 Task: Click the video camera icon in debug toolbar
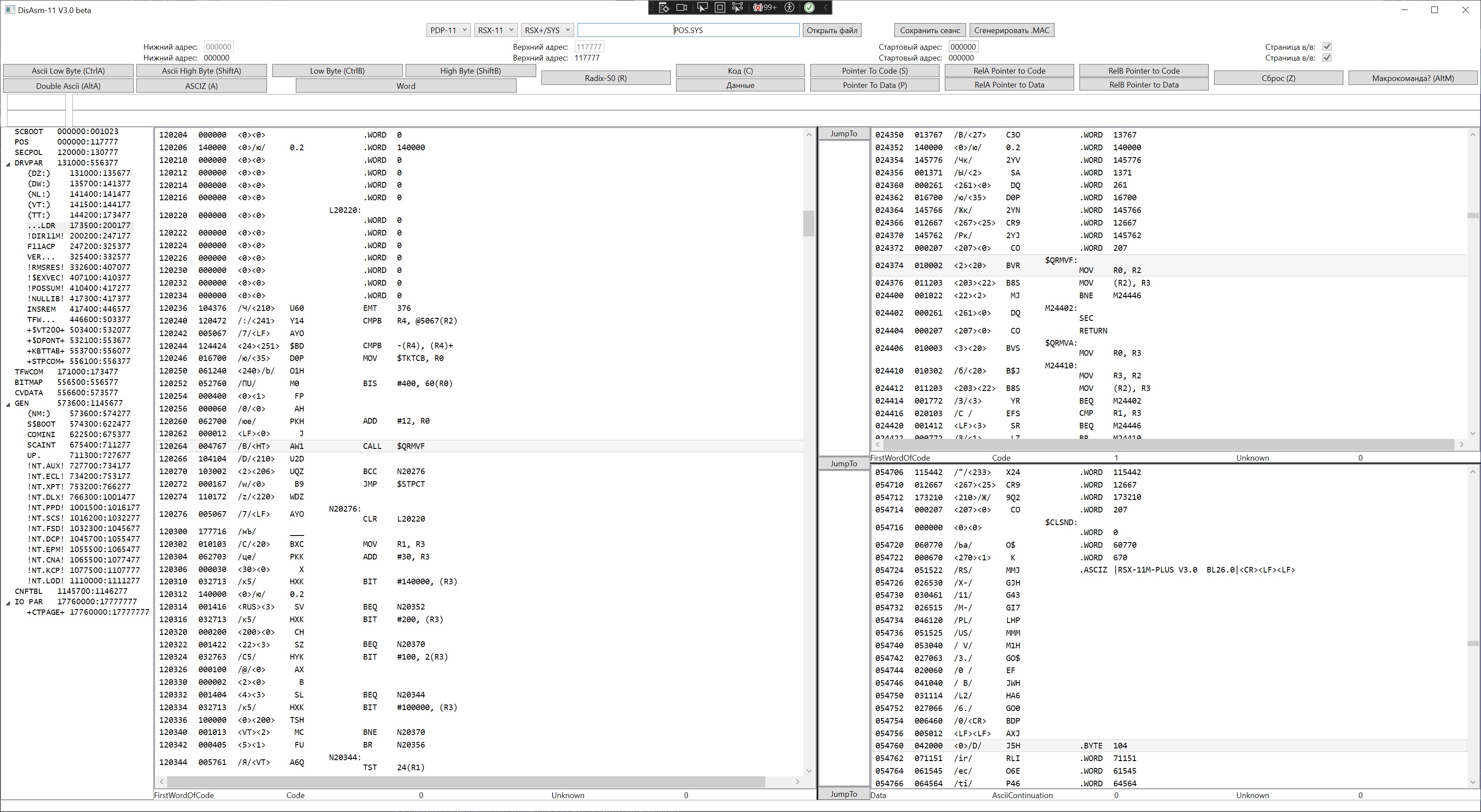(x=682, y=7)
